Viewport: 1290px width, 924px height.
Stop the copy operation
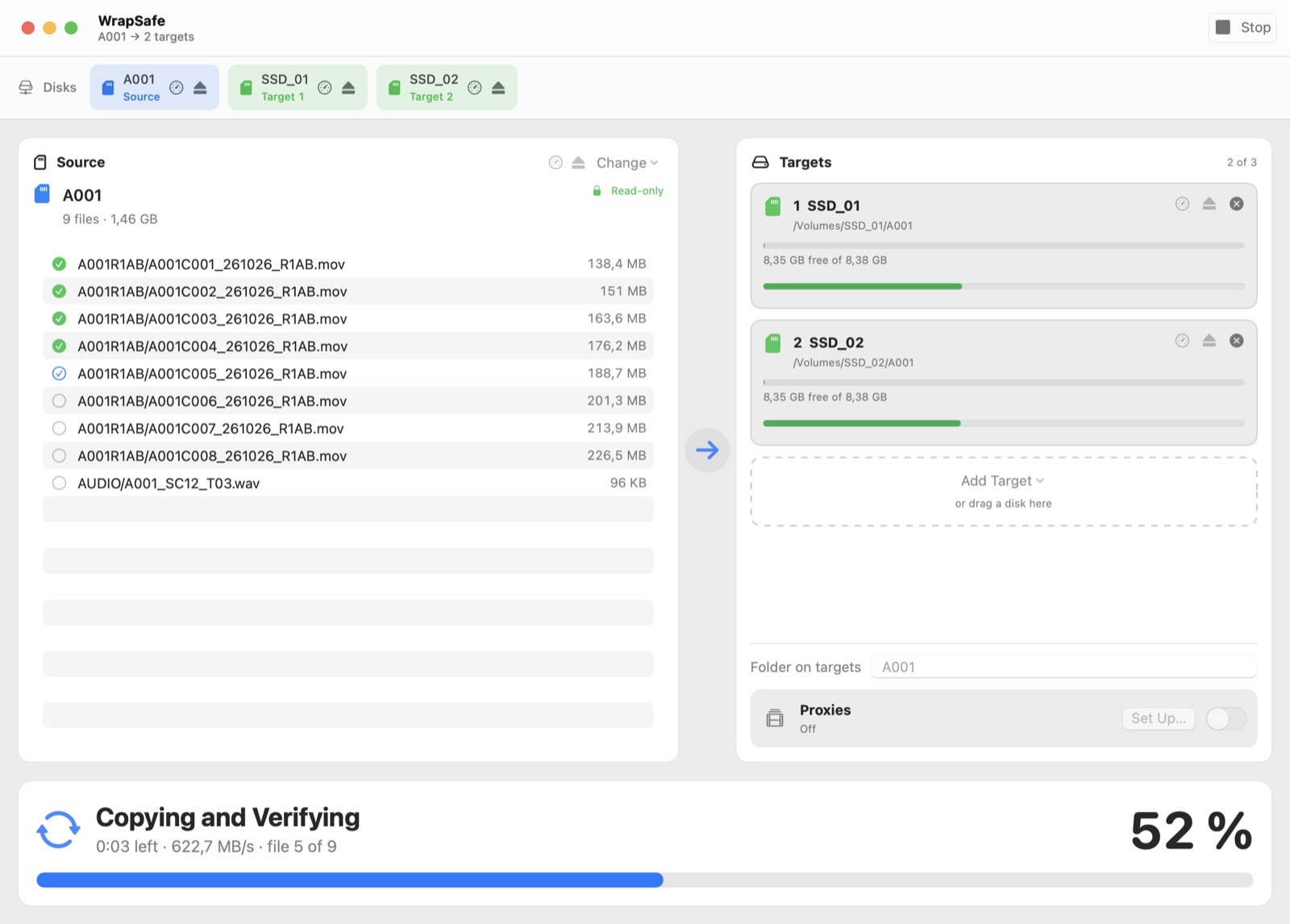coord(1242,27)
